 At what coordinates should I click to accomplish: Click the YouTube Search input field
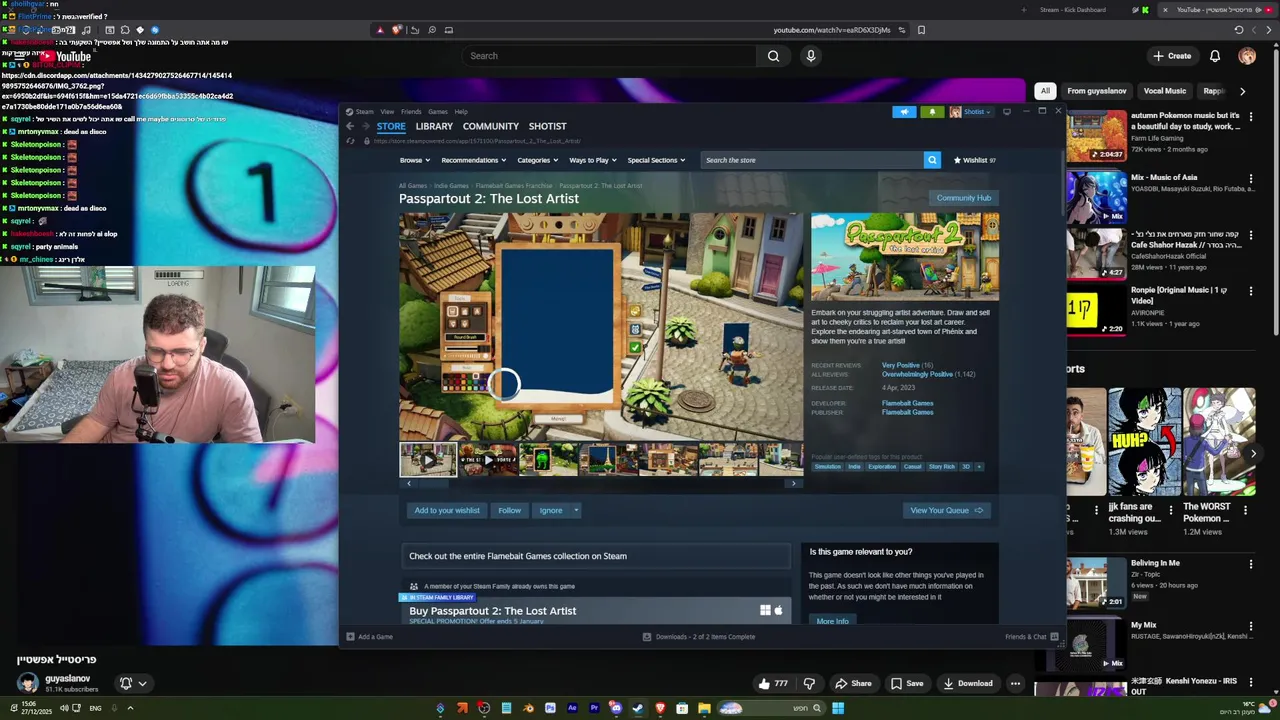[x=609, y=56]
